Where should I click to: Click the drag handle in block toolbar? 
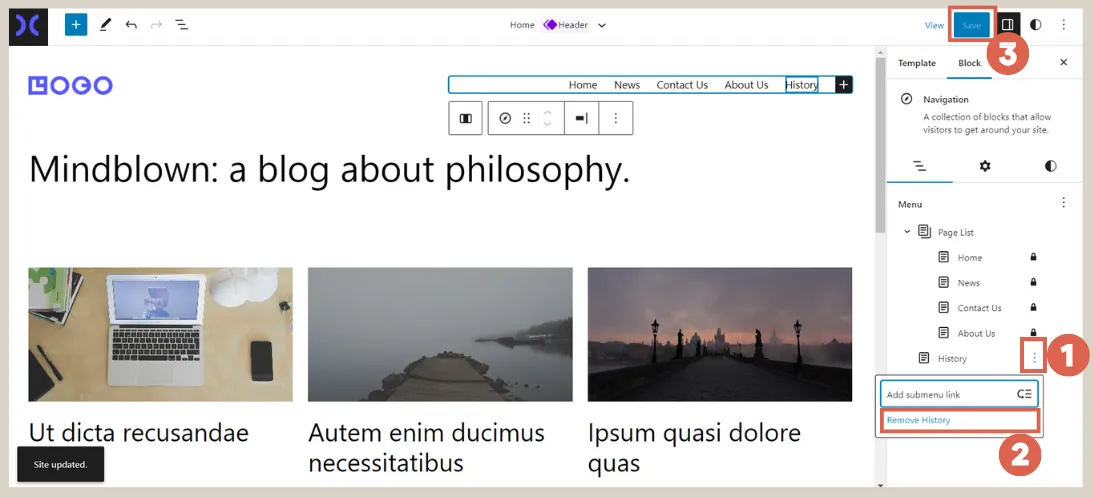(x=527, y=119)
